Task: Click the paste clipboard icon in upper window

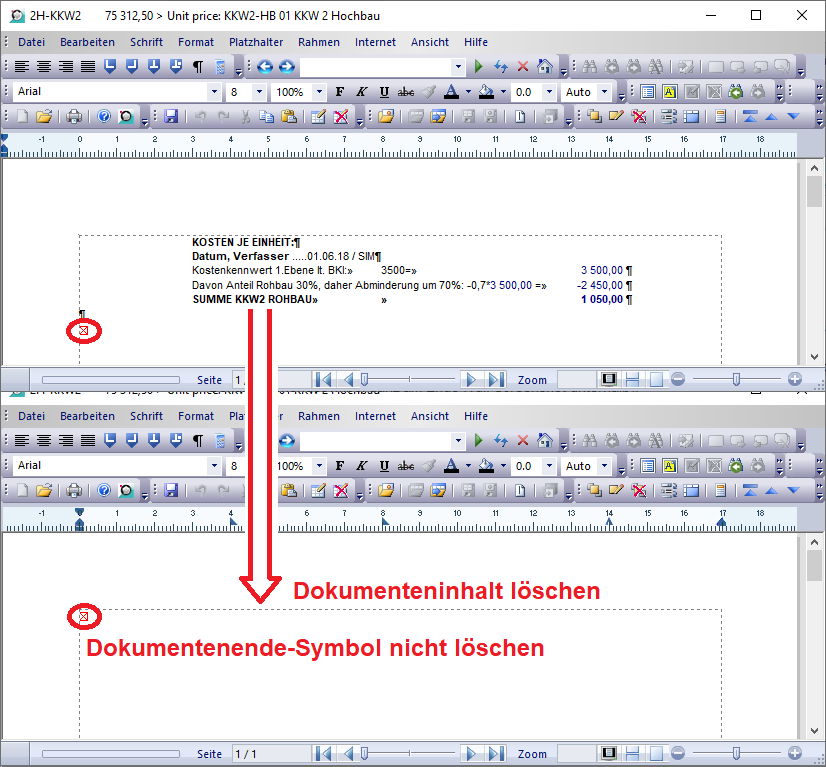Action: click(x=288, y=116)
